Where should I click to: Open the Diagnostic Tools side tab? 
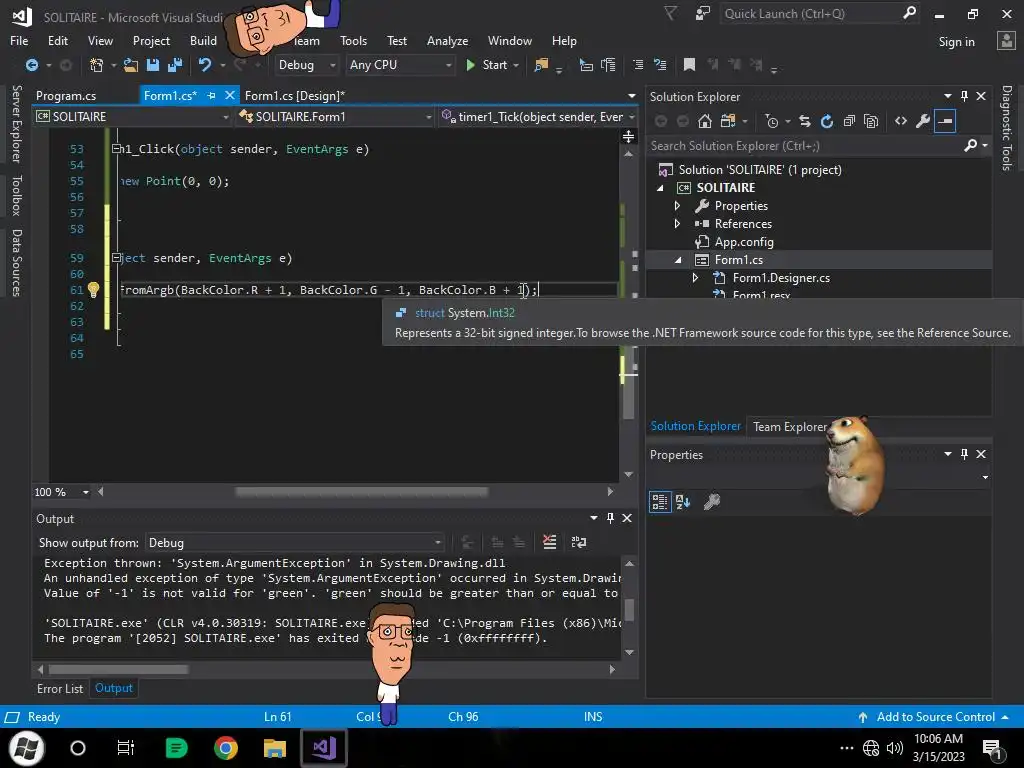click(x=1007, y=128)
